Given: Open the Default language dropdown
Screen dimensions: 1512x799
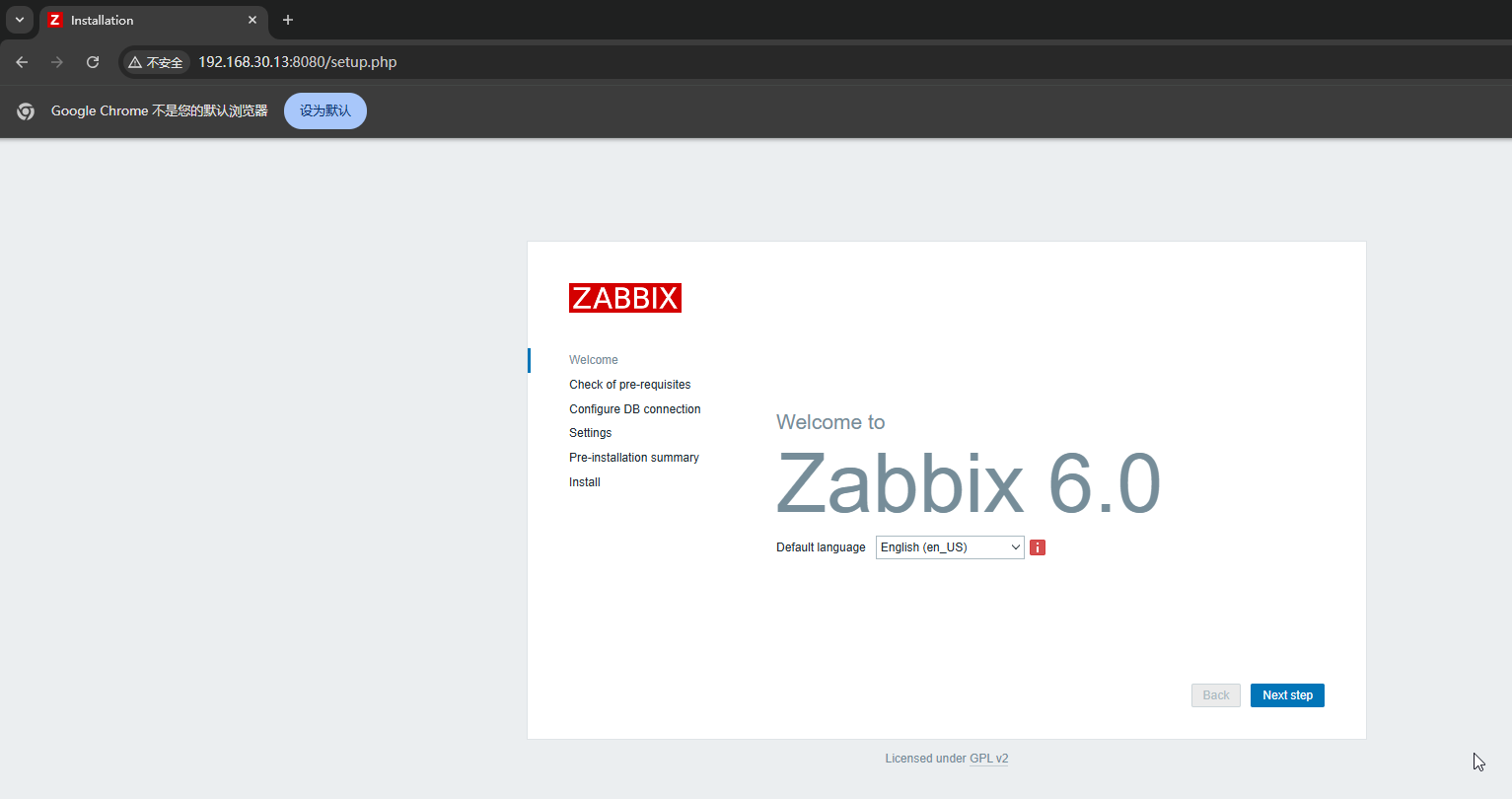Looking at the screenshot, I should pos(950,547).
